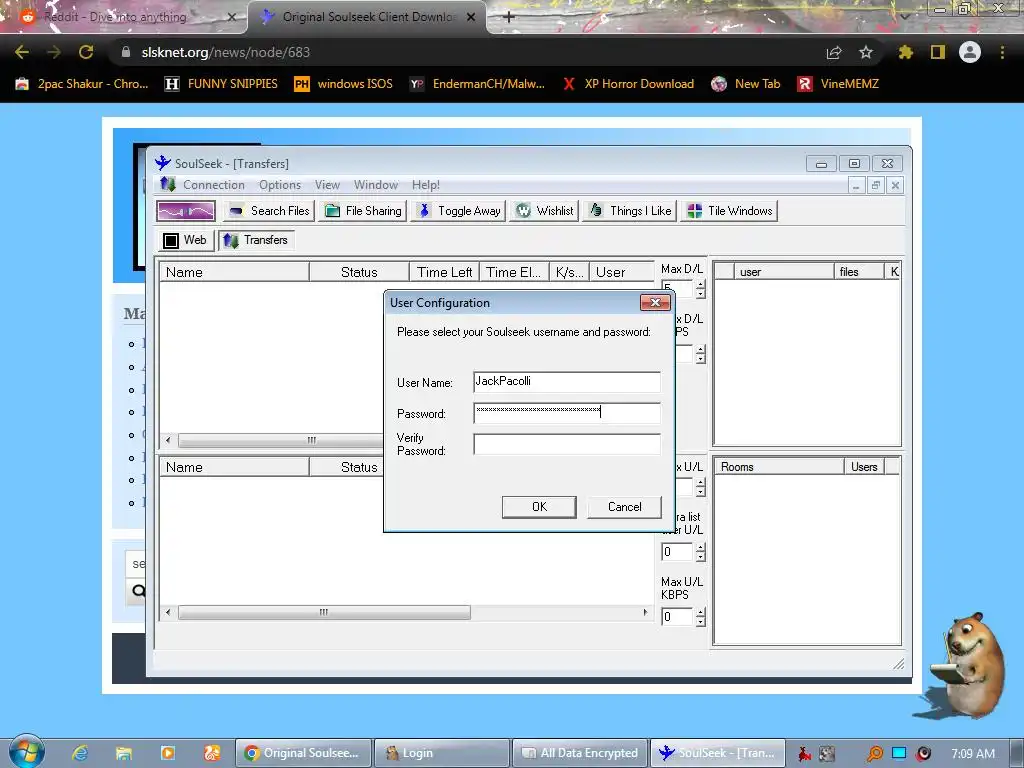This screenshot has width=1024, height=768.
Task: Switch to the Transfers tab
Action: [256, 240]
